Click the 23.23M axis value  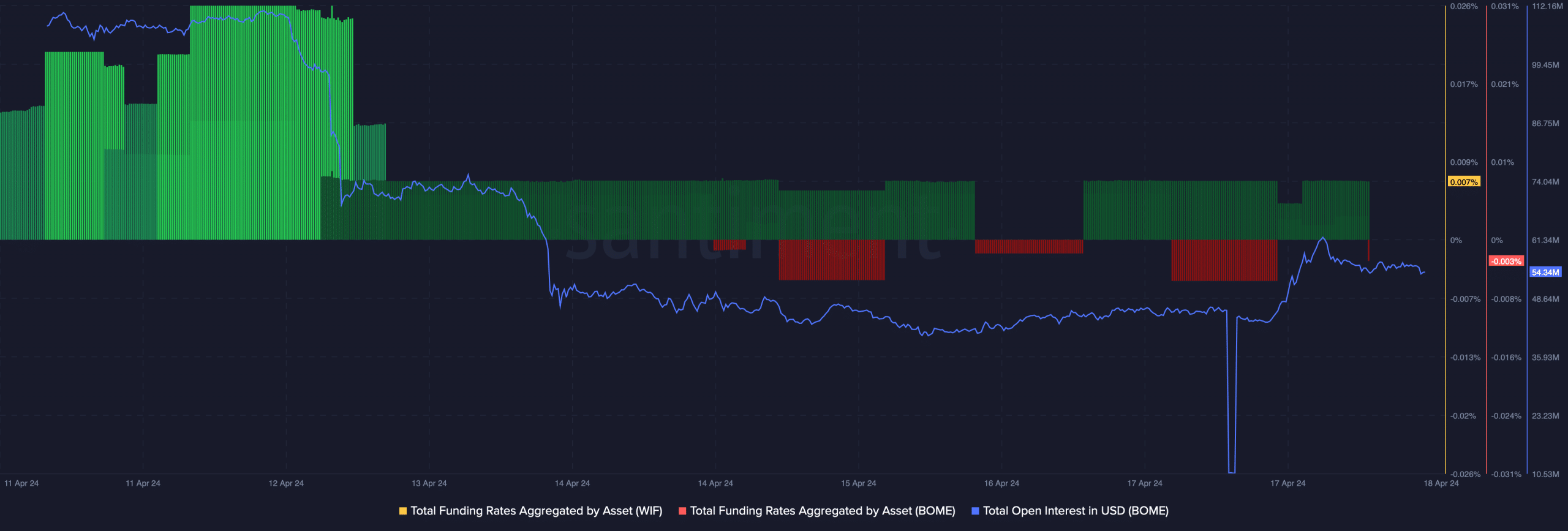coord(1545,416)
